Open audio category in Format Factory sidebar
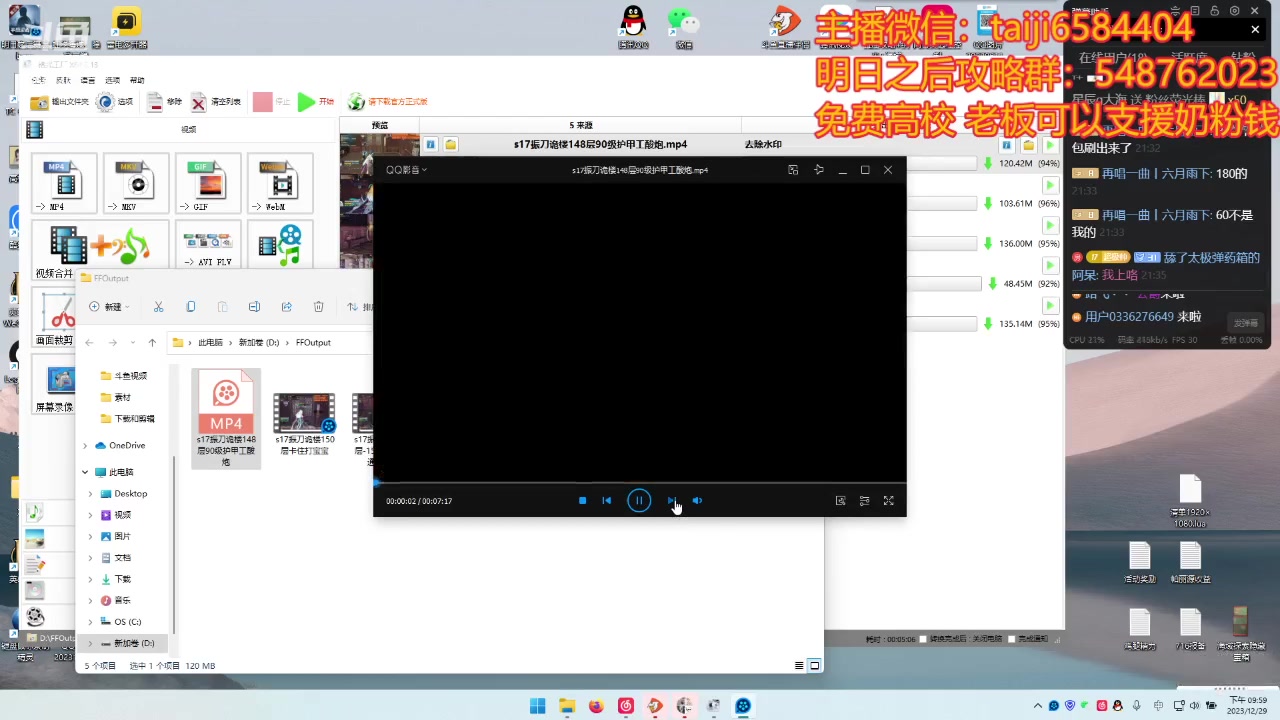The image size is (1280, 720). coord(35,512)
